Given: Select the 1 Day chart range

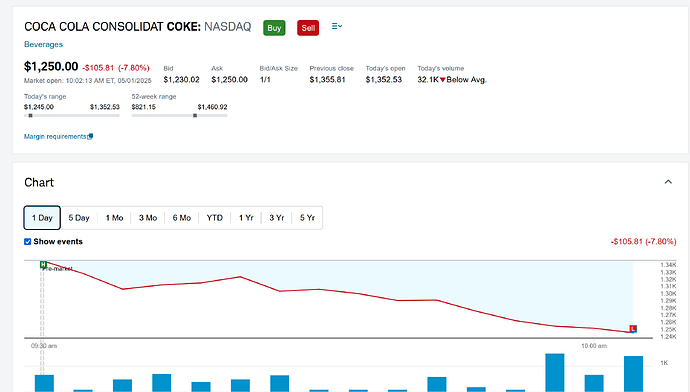Looking at the screenshot, I should [x=42, y=218].
